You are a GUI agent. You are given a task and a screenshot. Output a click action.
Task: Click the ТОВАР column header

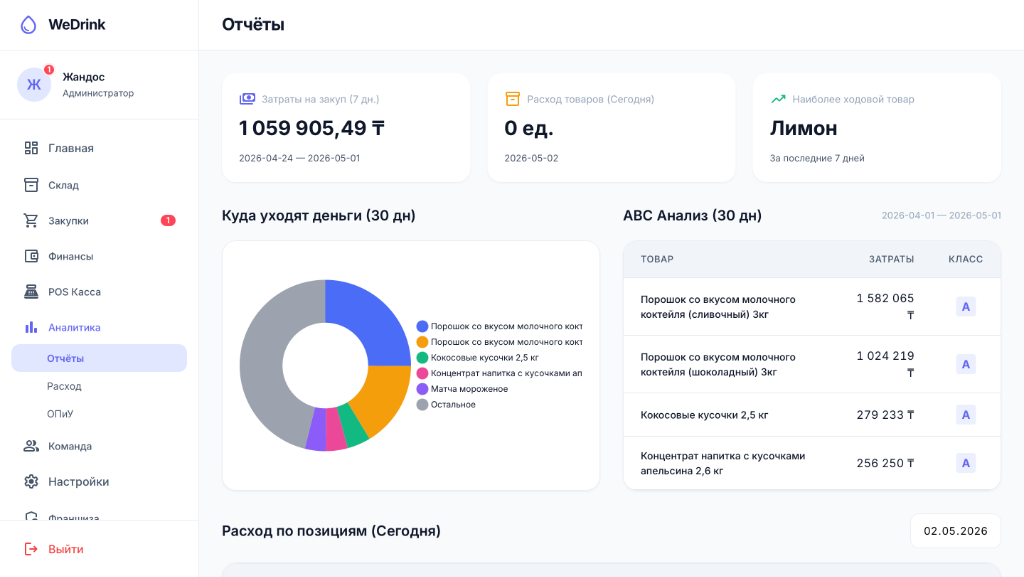[657, 259]
